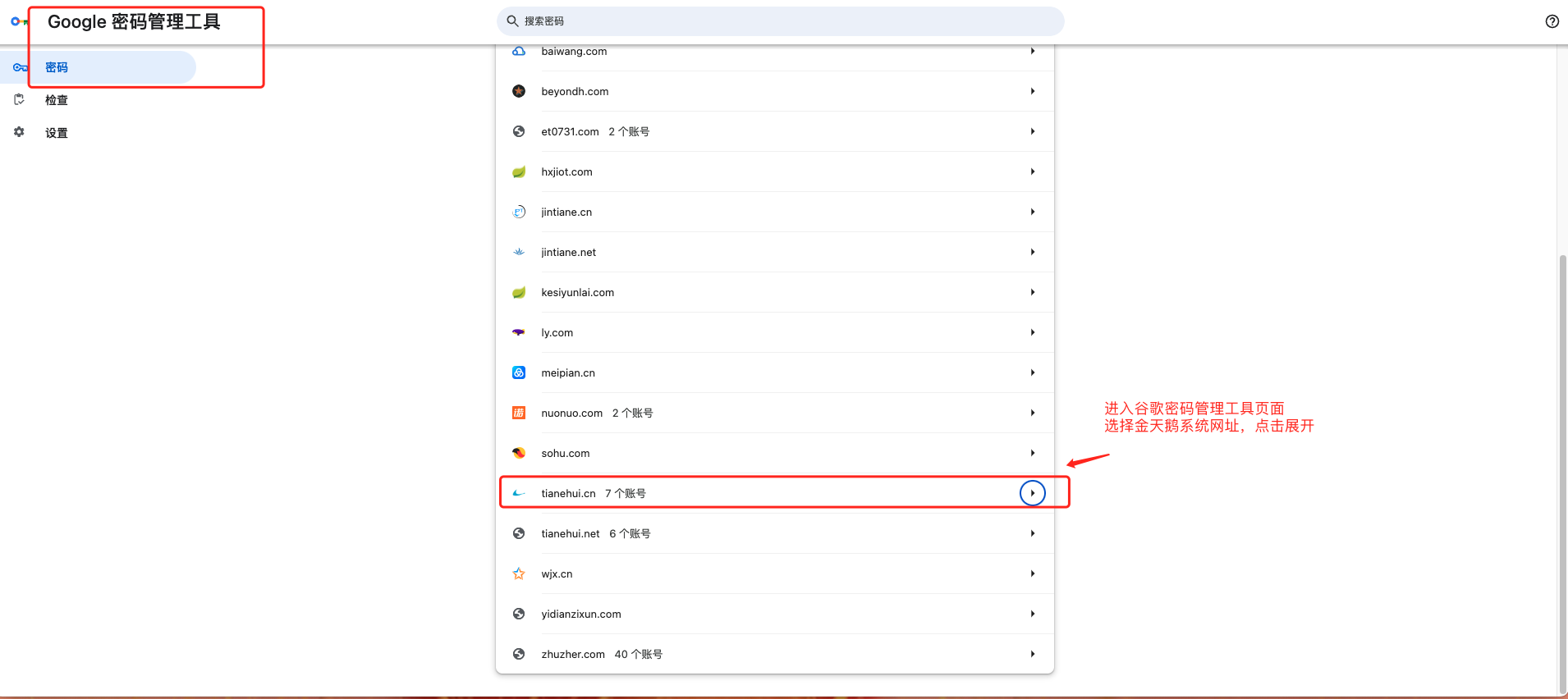The image size is (1568, 699).
Task: Click the 密码 key icon in sidebar
Action: [21, 67]
